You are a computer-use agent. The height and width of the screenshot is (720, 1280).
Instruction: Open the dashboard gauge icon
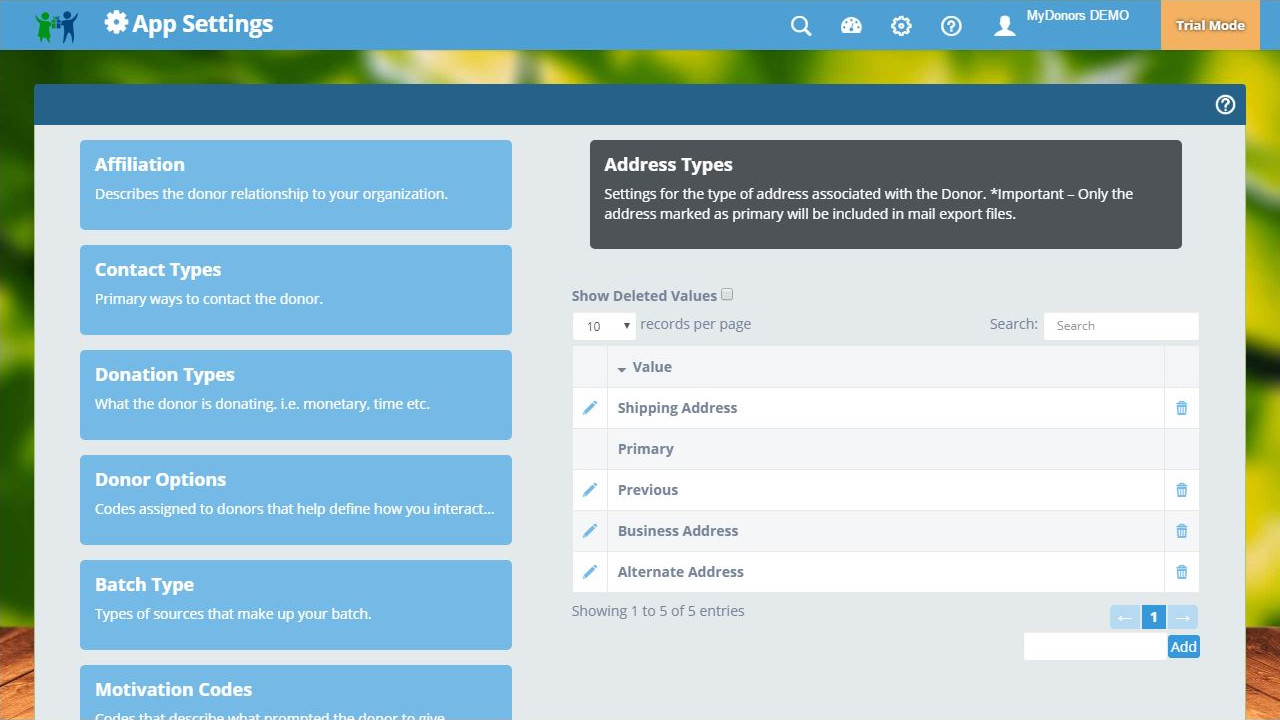[x=851, y=26]
